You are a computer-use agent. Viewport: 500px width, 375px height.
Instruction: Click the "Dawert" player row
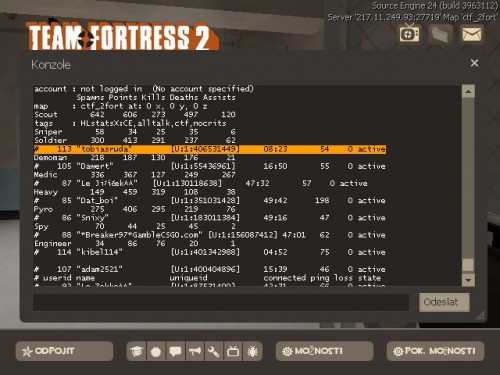click(210, 166)
